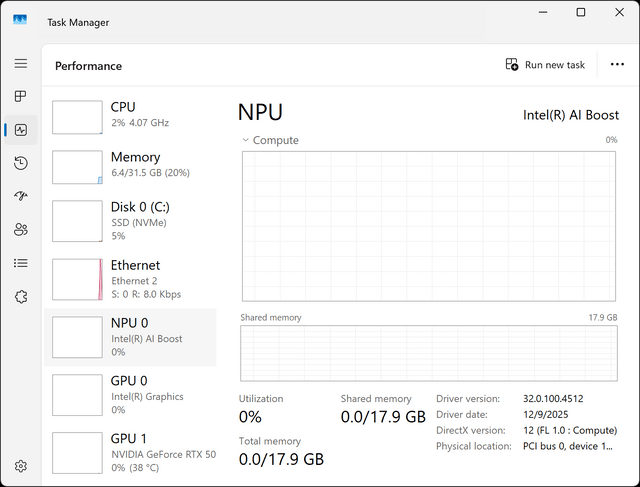Click the NPU Compute utilization graph
Viewport: 640px width, 487px height.
coord(429,226)
